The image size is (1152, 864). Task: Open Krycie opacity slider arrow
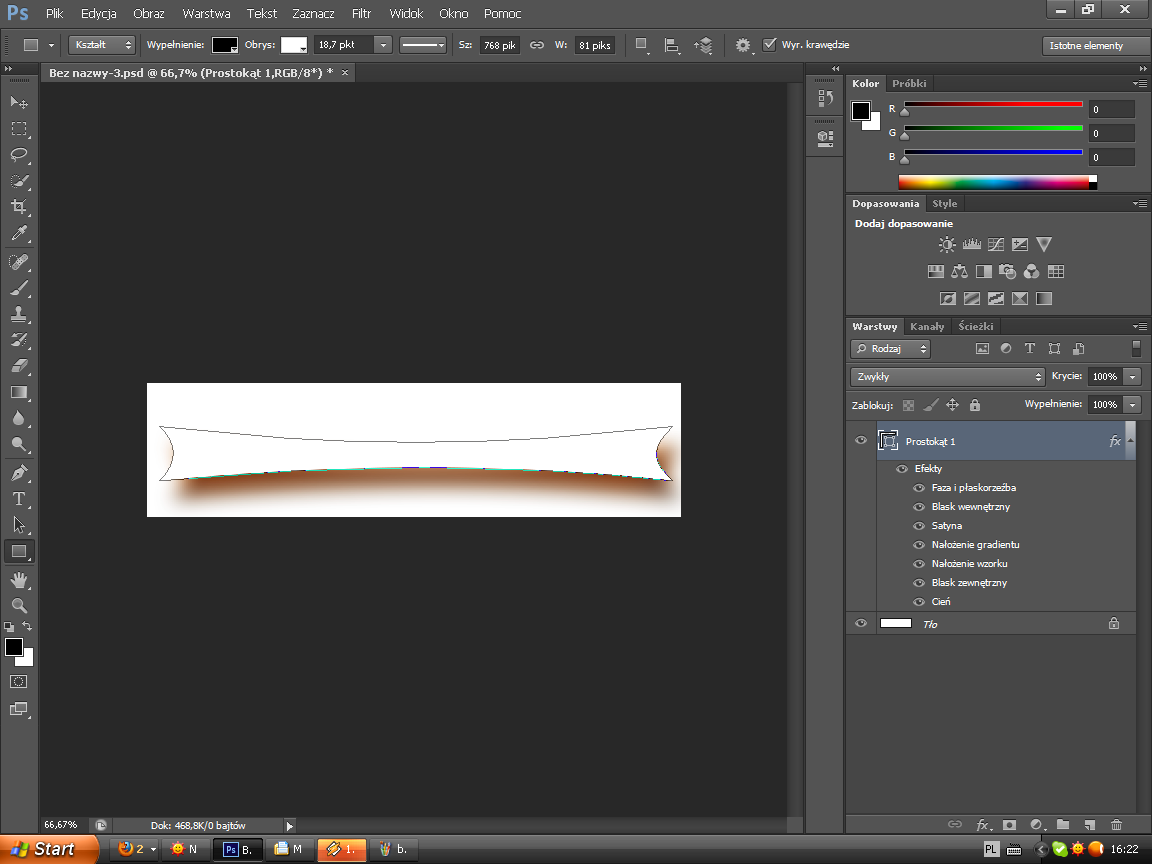[x=1133, y=377]
